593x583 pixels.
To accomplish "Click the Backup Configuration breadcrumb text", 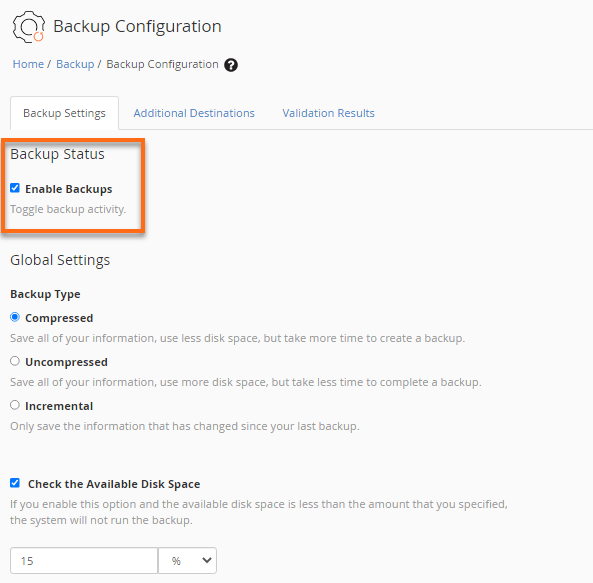I will point(162,64).
